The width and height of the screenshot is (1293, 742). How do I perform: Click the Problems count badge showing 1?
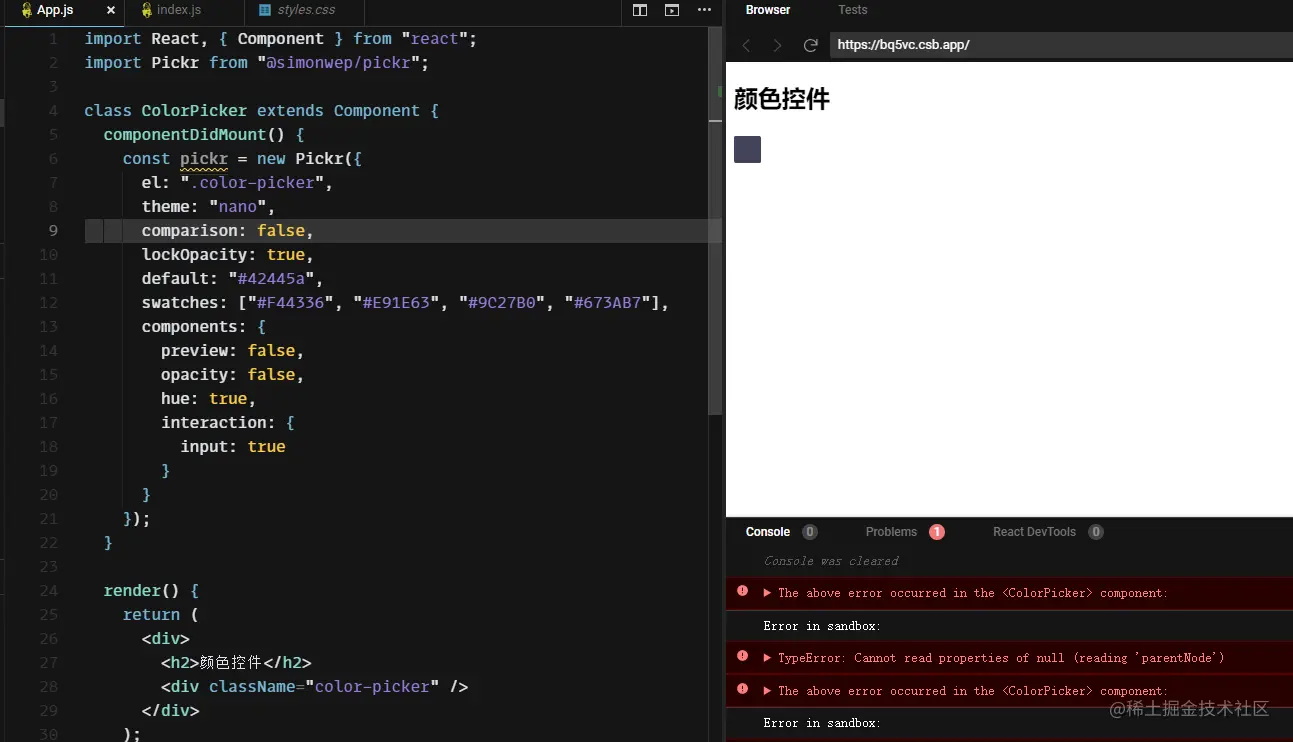[x=937, y=532]
